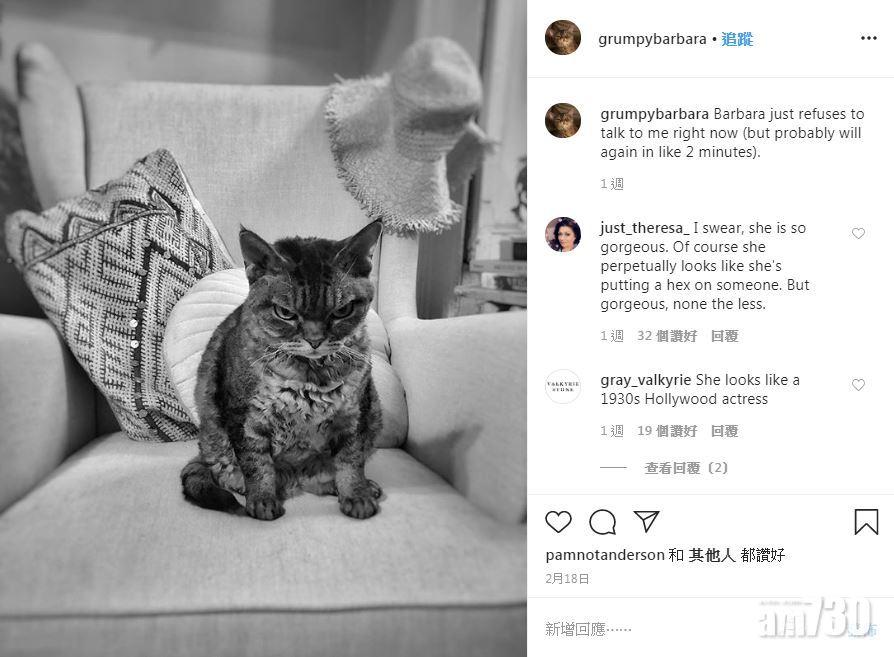
Task: Open grumpybarbara avatar beside the caption
Action: coord(563,120)
